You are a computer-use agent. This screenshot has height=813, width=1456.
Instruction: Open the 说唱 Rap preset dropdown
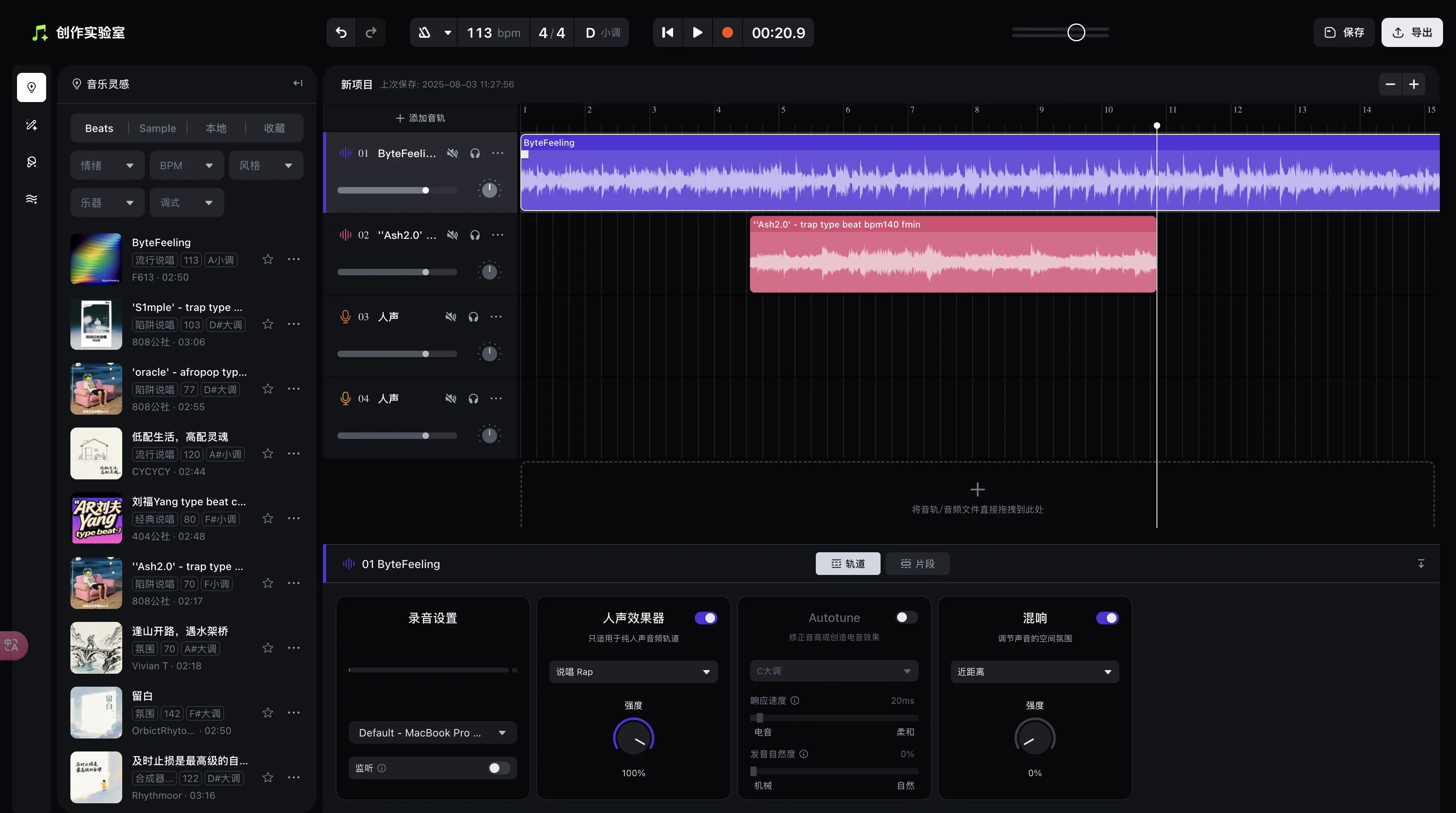click(x=633, y=672)
